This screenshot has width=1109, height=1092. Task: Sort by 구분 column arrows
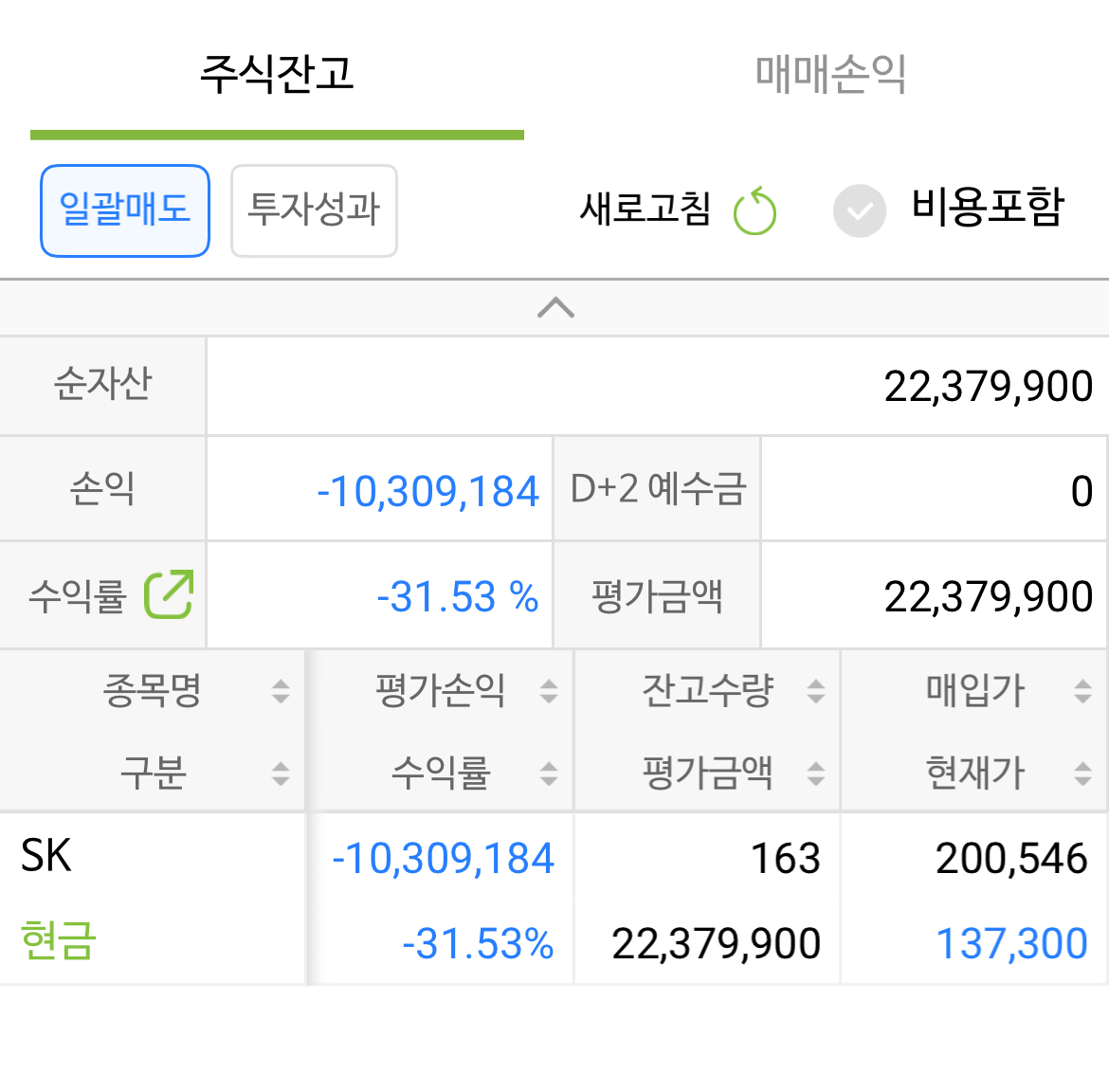280,773
